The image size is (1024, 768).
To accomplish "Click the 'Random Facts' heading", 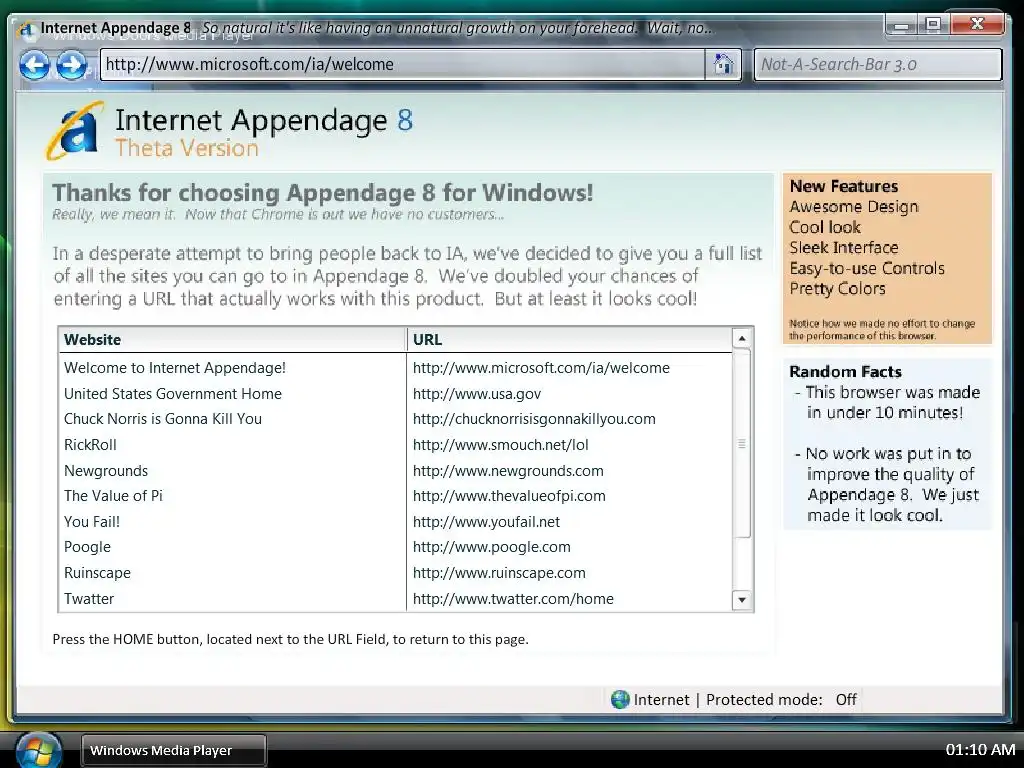I will (846, 372).
